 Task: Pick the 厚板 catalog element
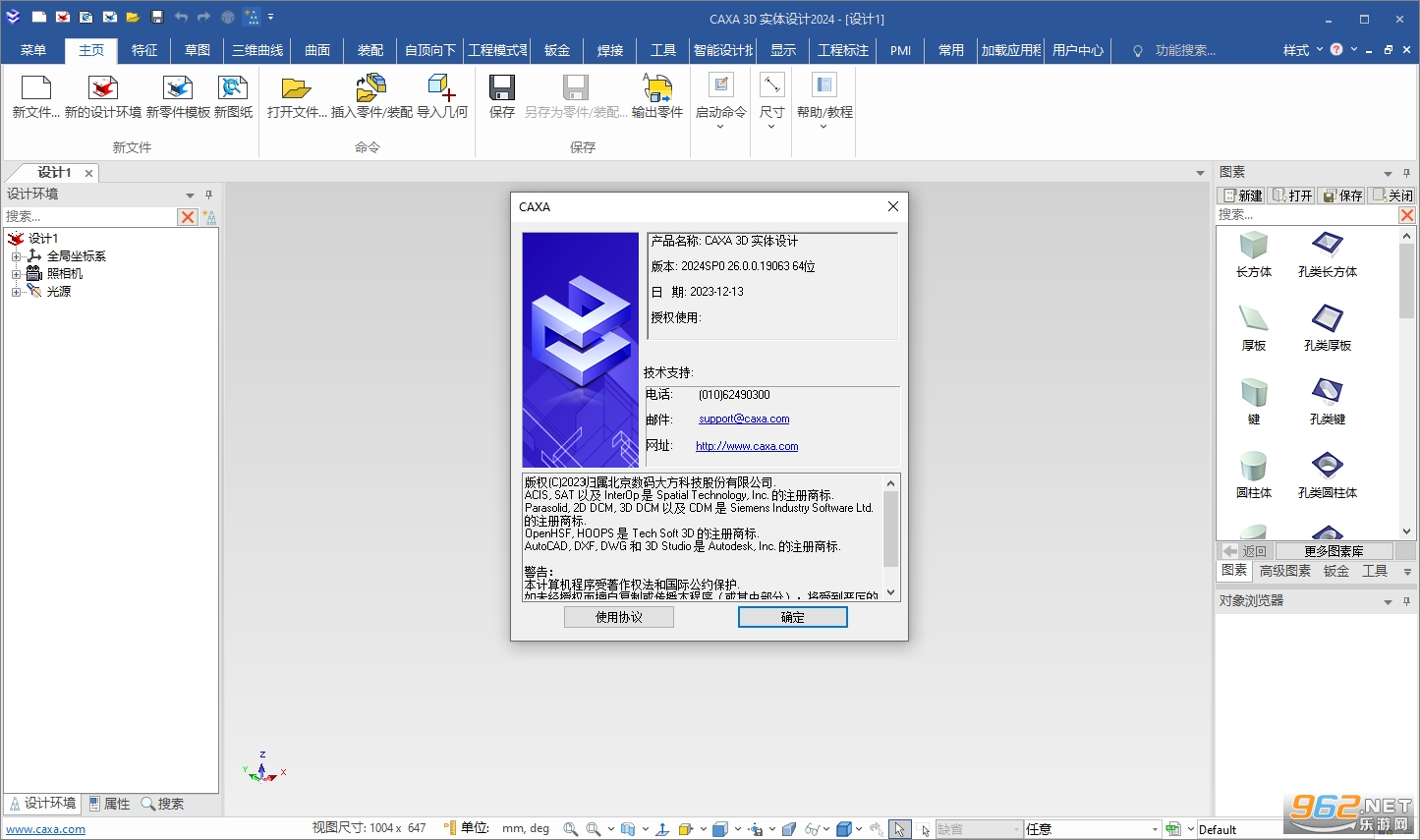(x=1254, y=328)
